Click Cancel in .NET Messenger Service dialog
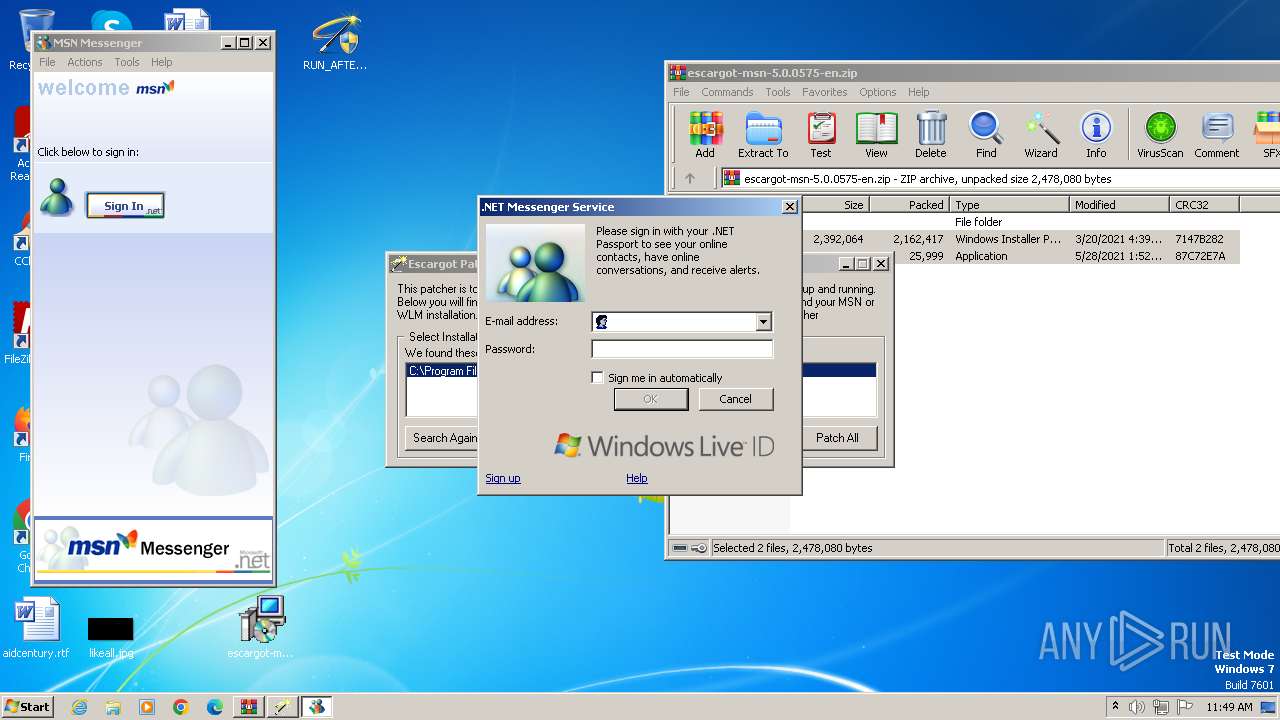Viewport: 1280px width, 720px height. click(x=735, y=399)
